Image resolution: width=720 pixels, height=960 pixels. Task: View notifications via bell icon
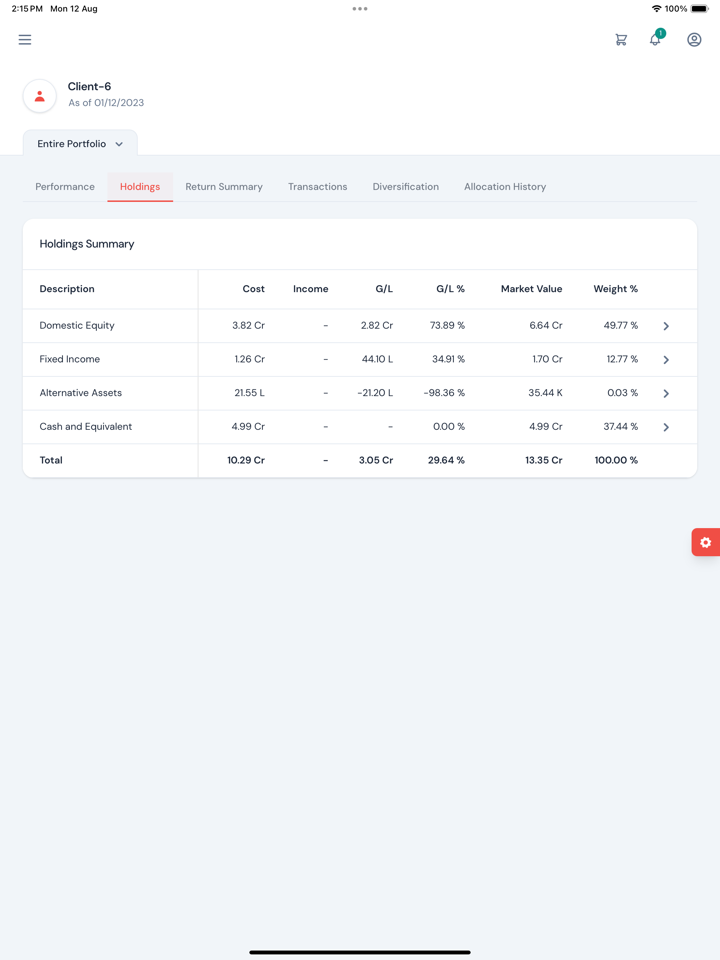pyautogui.click(x=655, y=40)
